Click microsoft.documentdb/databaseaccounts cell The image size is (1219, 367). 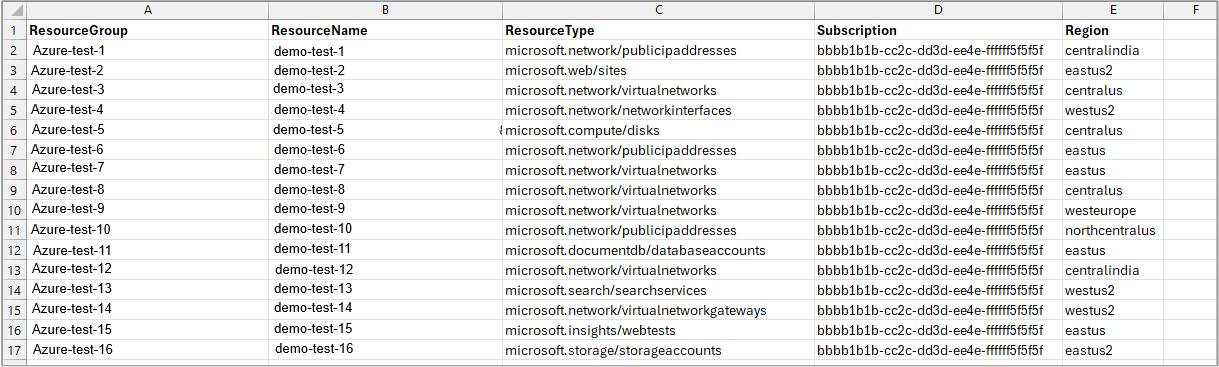point(659,250)
